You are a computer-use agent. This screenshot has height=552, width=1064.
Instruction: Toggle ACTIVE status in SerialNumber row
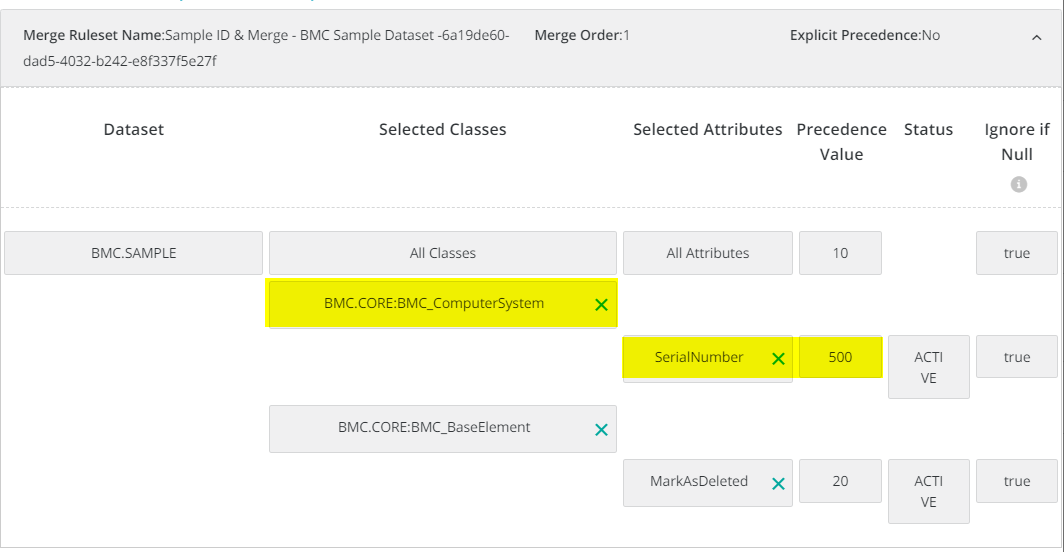click(x=928, y=367)
